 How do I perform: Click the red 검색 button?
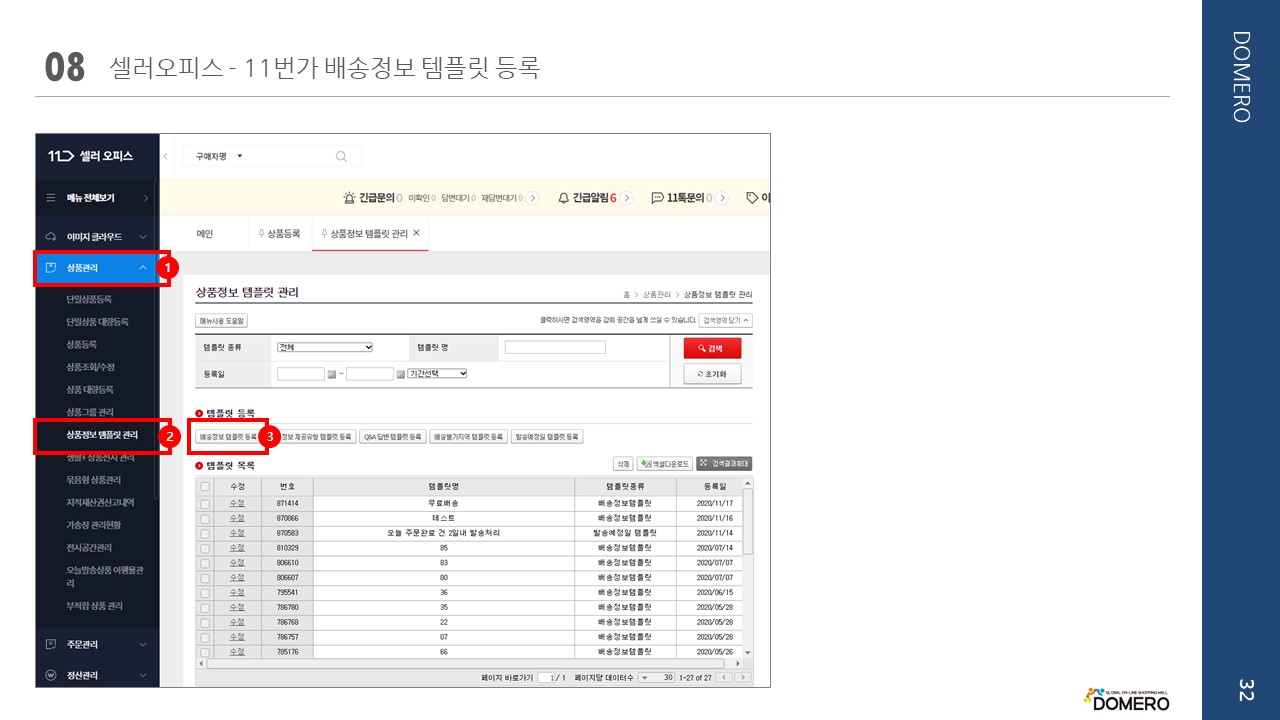tap(712, 348)
